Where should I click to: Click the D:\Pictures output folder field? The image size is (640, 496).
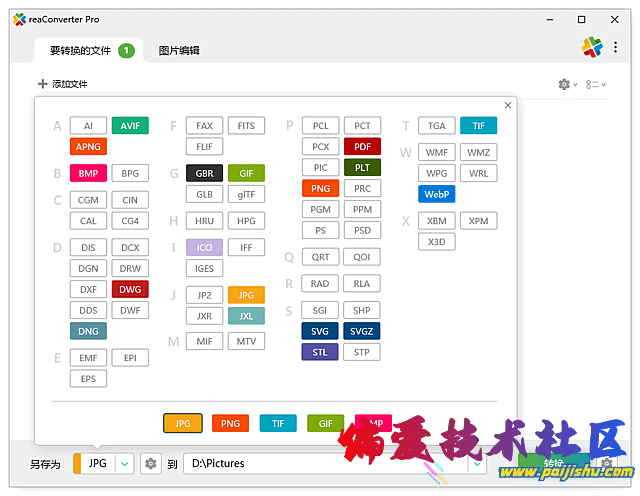pyautogui.click(x=335, y=464)
